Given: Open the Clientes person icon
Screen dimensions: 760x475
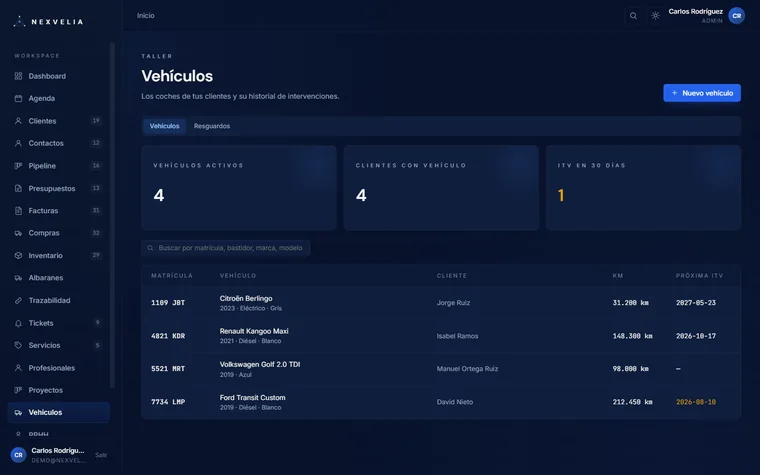Looking at the screenshot, I should 18,121.
